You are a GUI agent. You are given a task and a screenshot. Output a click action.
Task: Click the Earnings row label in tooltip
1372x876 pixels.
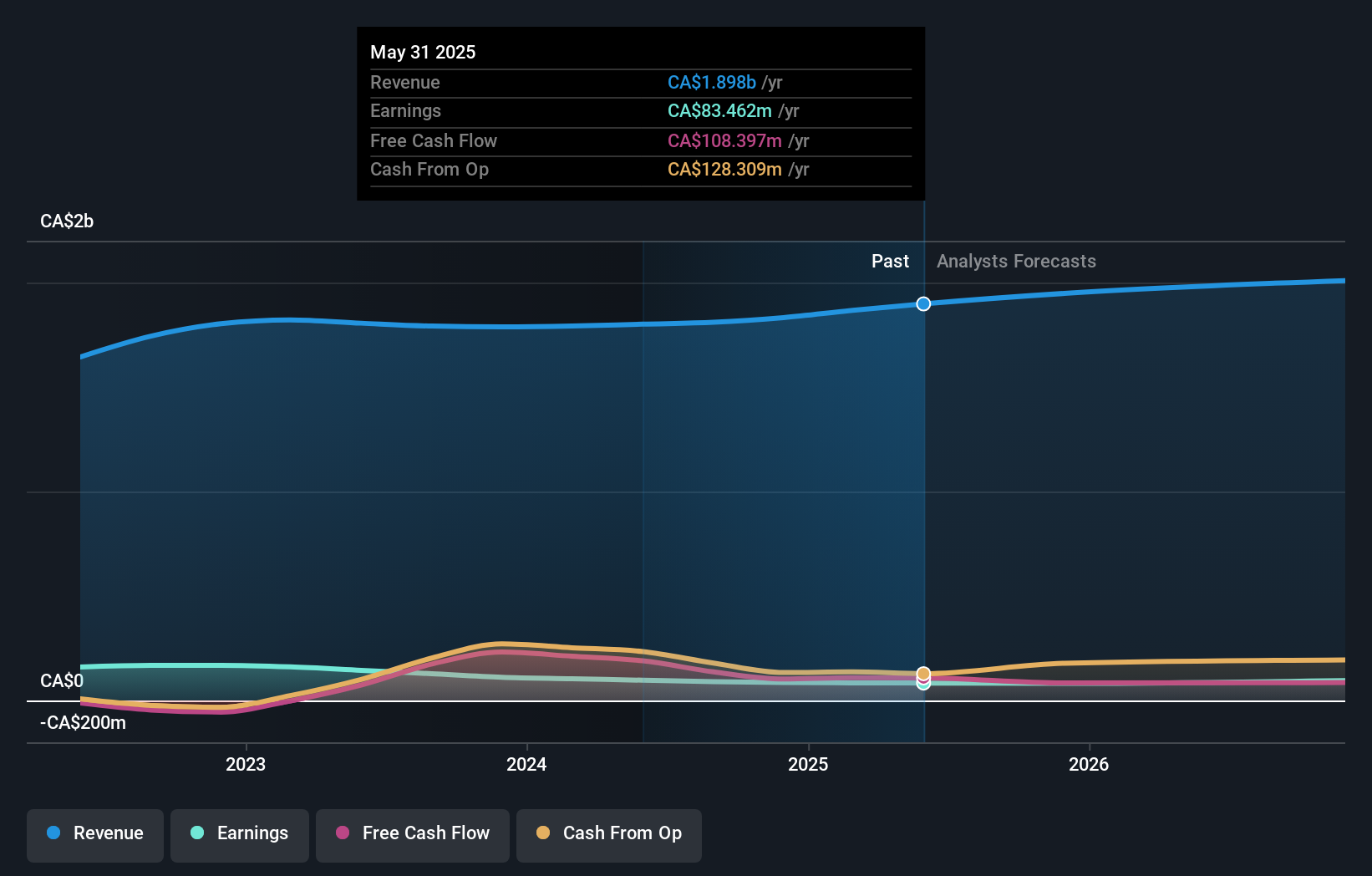pyautogui.click(x=405, y=110)
